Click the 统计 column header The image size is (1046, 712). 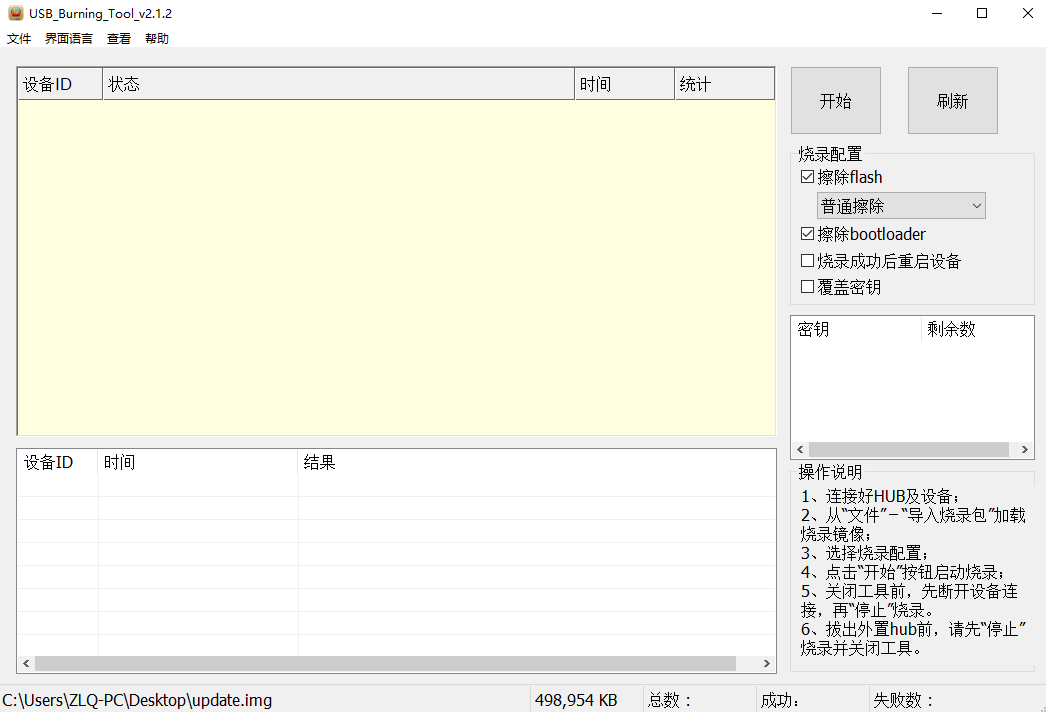[x=724, y=84]
